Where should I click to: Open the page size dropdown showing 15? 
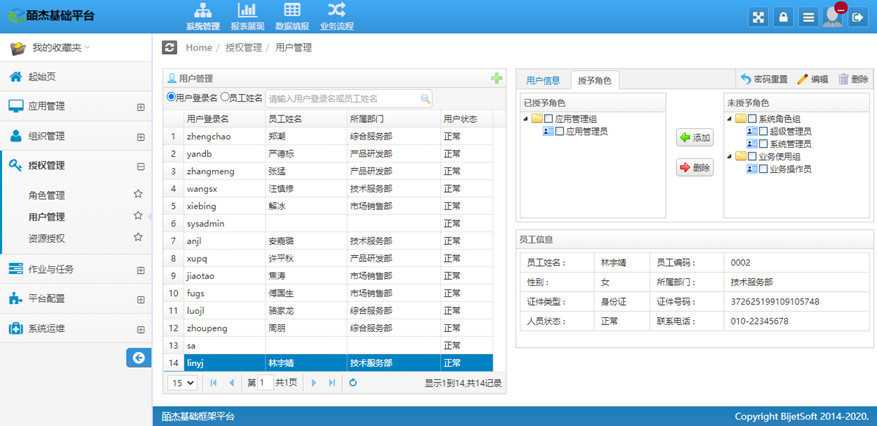pos(182,383)
